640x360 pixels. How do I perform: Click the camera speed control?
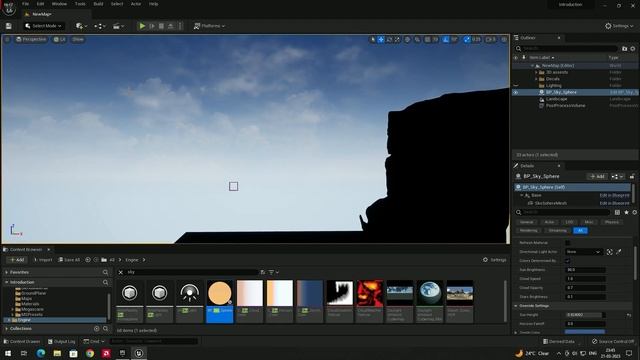tap(490, 40)
